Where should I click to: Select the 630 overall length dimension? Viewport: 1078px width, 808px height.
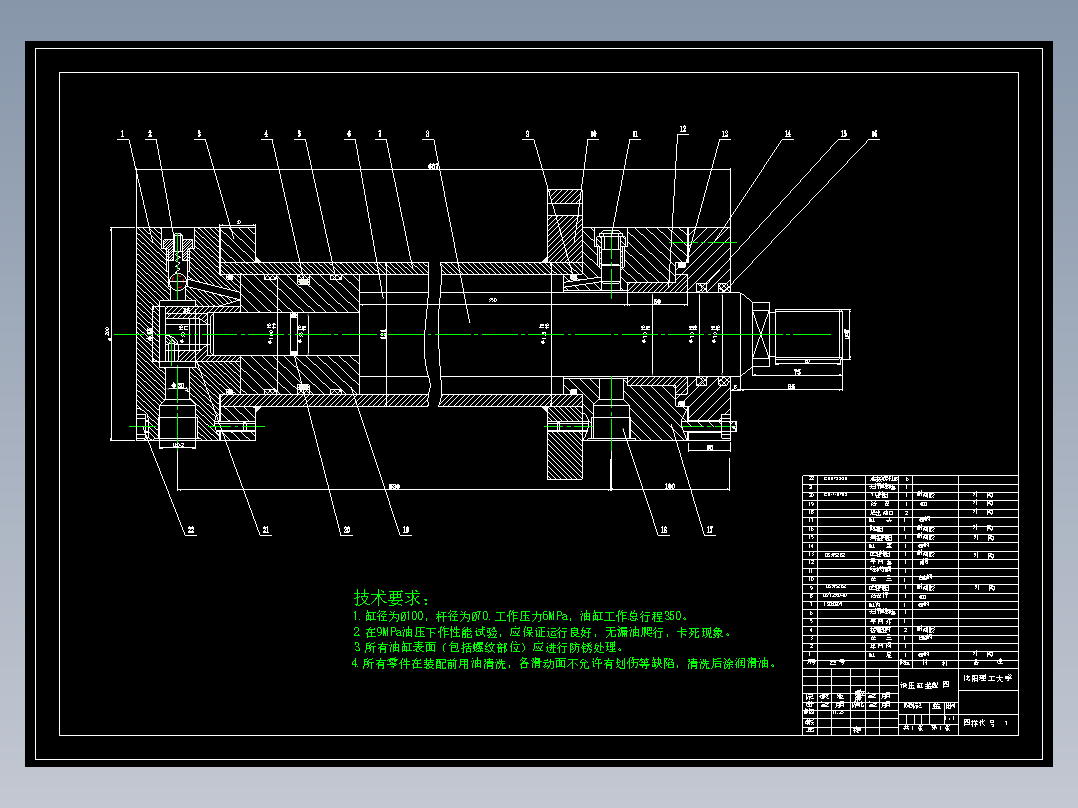point(394,486)
